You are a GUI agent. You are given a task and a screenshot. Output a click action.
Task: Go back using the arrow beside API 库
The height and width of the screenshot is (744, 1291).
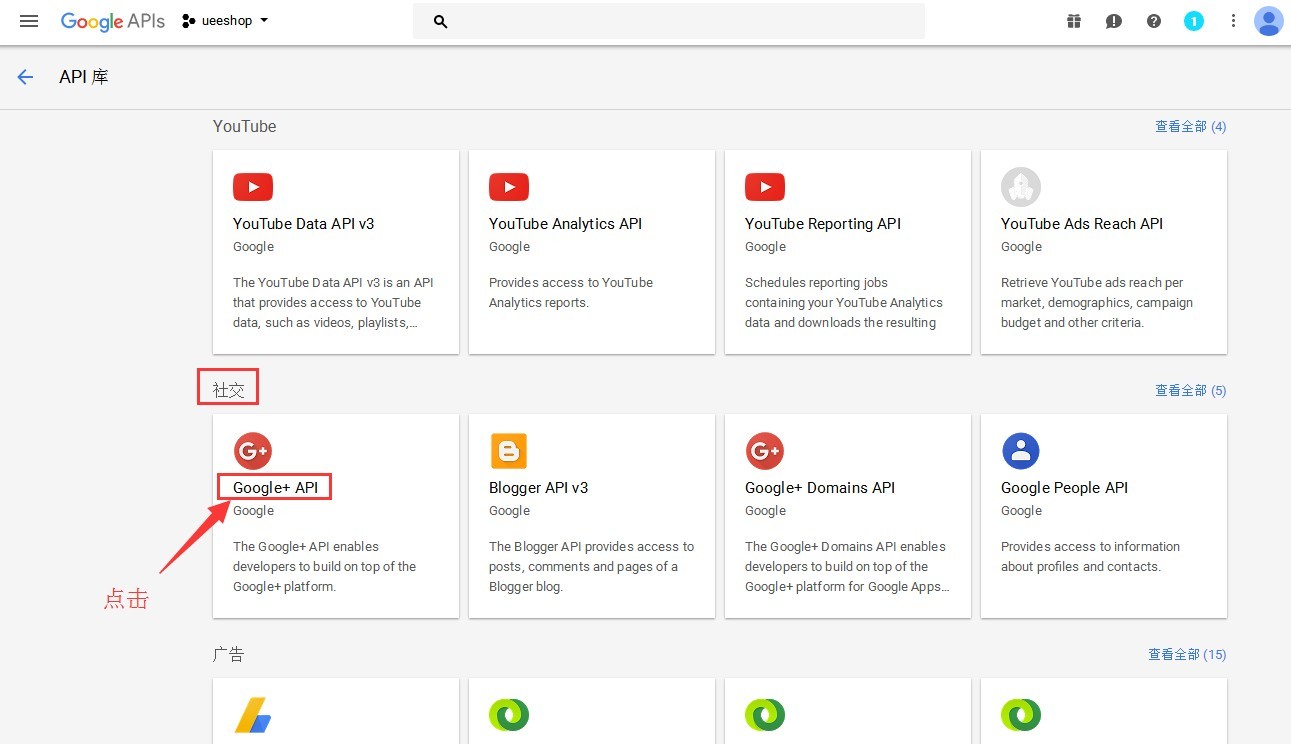(25, 77)
